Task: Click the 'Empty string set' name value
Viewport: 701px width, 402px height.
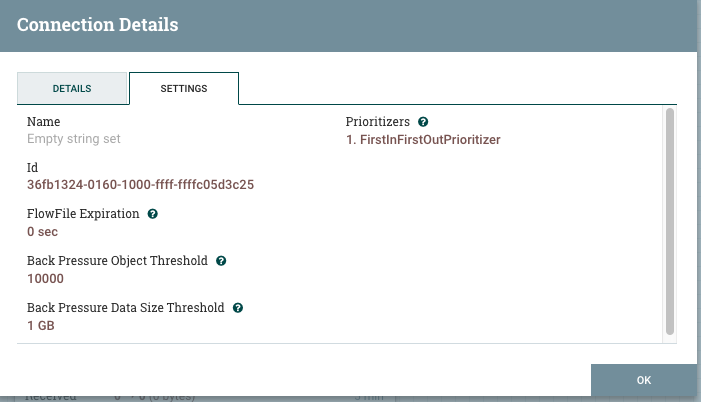Action: [74, 139]
